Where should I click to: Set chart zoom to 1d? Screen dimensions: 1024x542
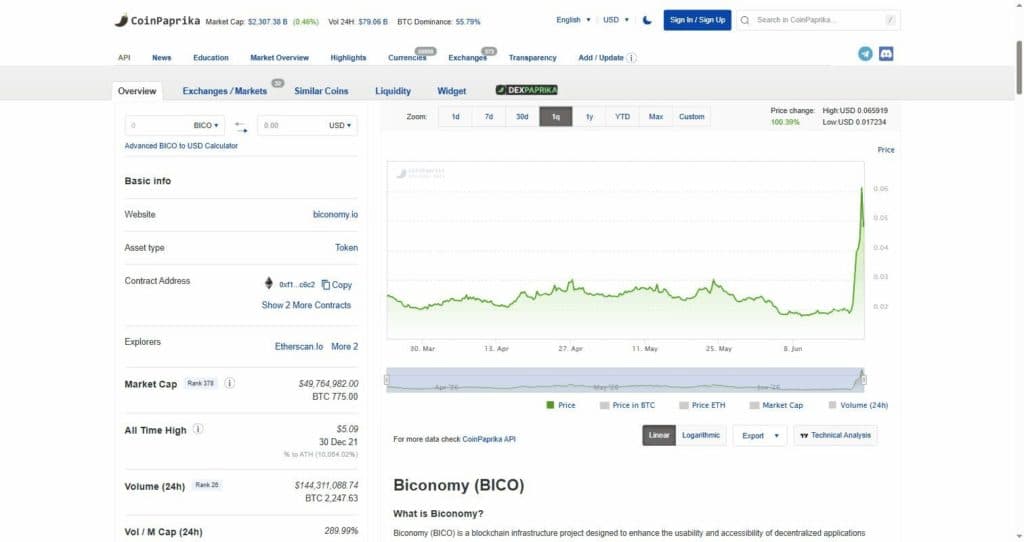point(455,117)
